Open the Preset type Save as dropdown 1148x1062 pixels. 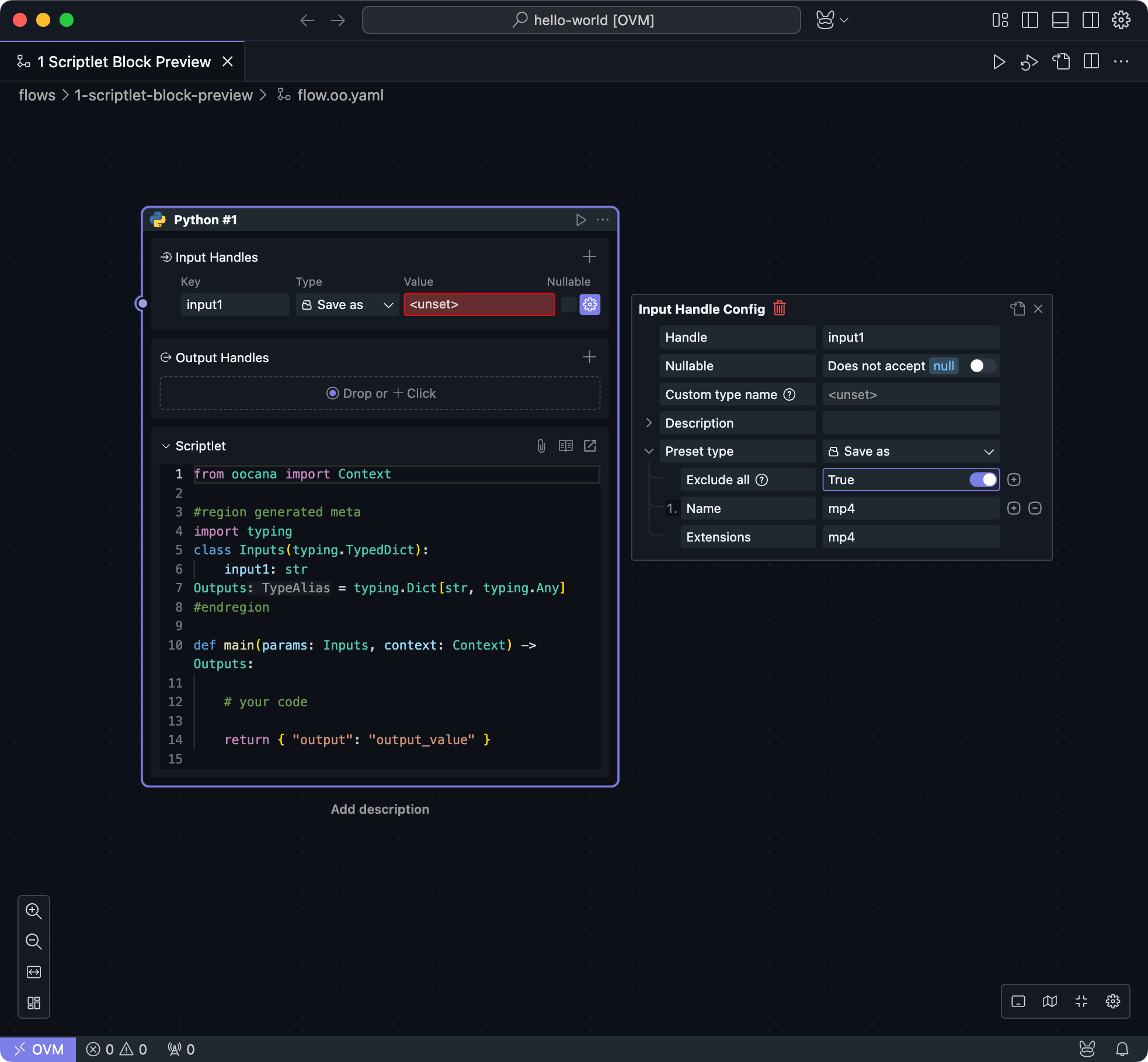point(910,451)
